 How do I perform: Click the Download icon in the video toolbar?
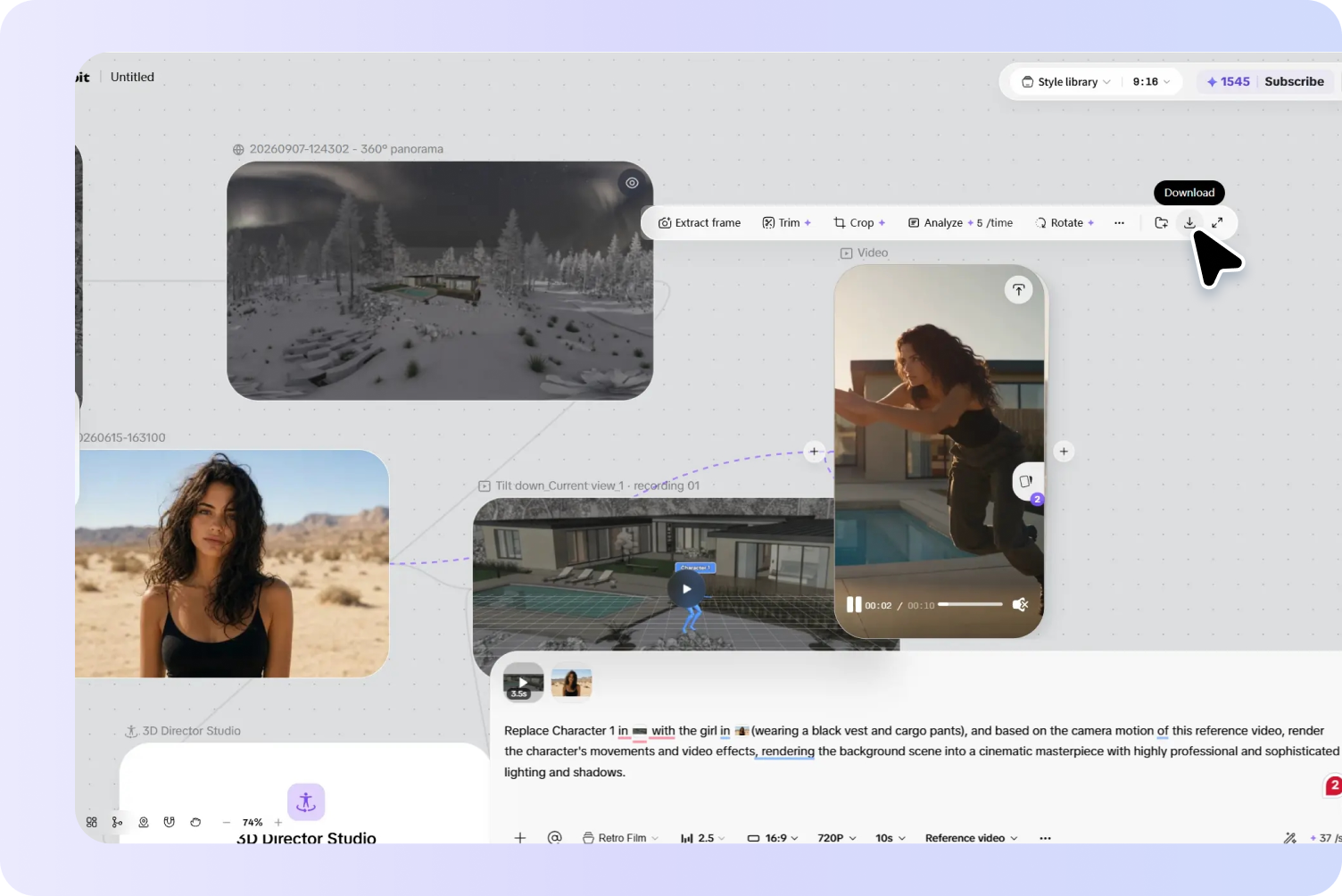tap(1189, 223)
